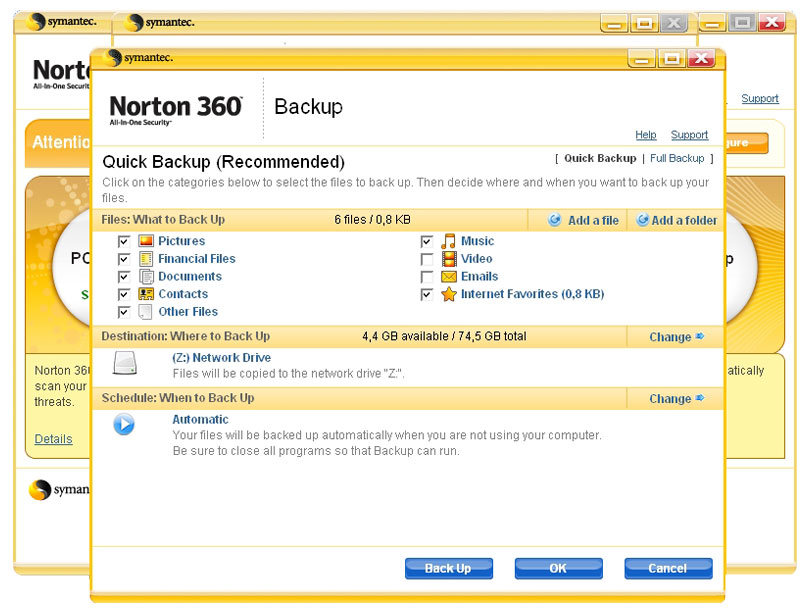Uncheck the Financial Files checkbox

[124, 259]
